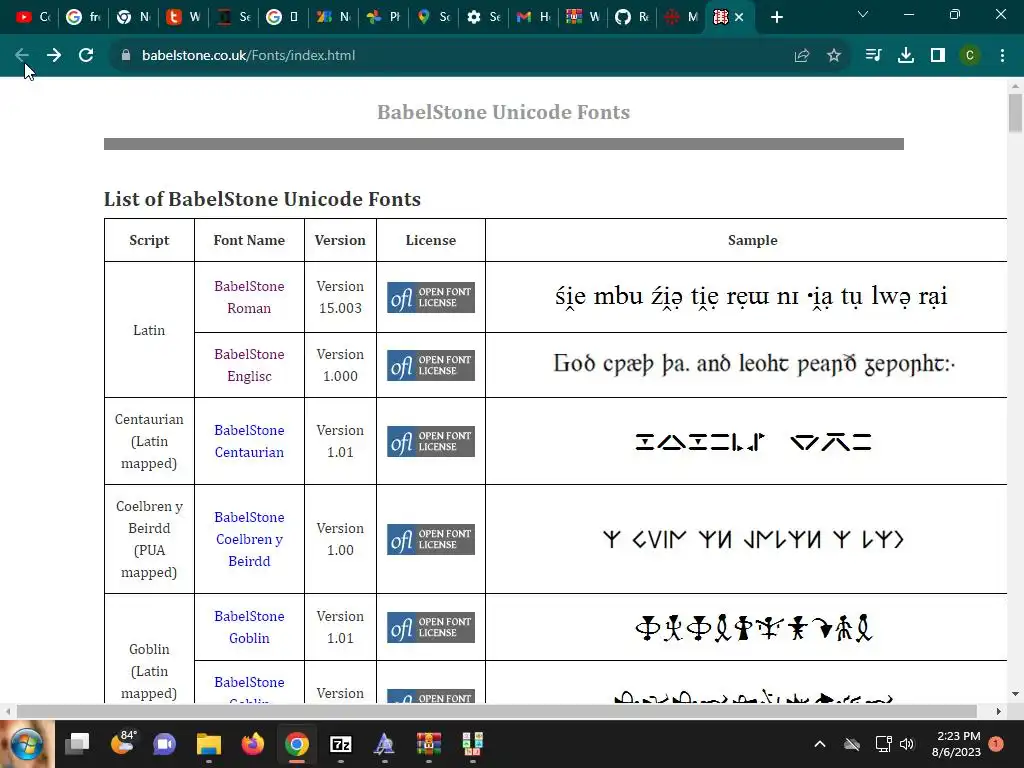Click the Sample column header
Viewport: 1024px width, 768px height.
pyautogui.click(x=752, y=240)
